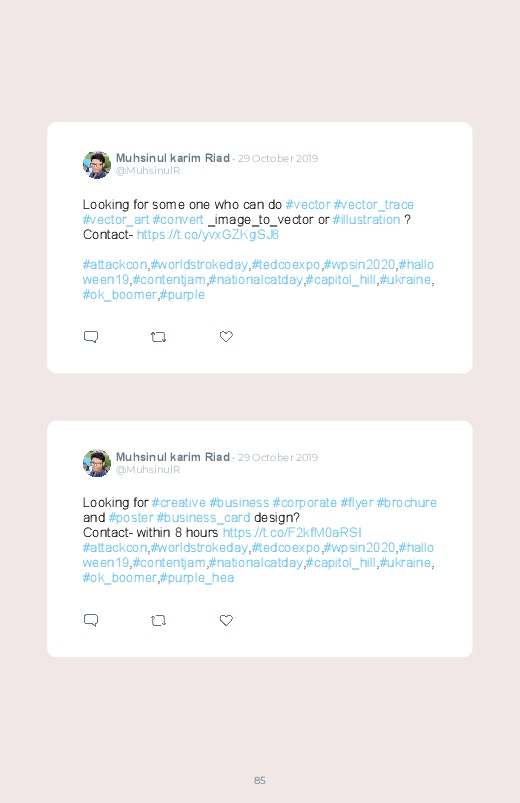Click @MuhsinulR handle on second tweet
Screen dimensions: 520x803
click(148, 470)
